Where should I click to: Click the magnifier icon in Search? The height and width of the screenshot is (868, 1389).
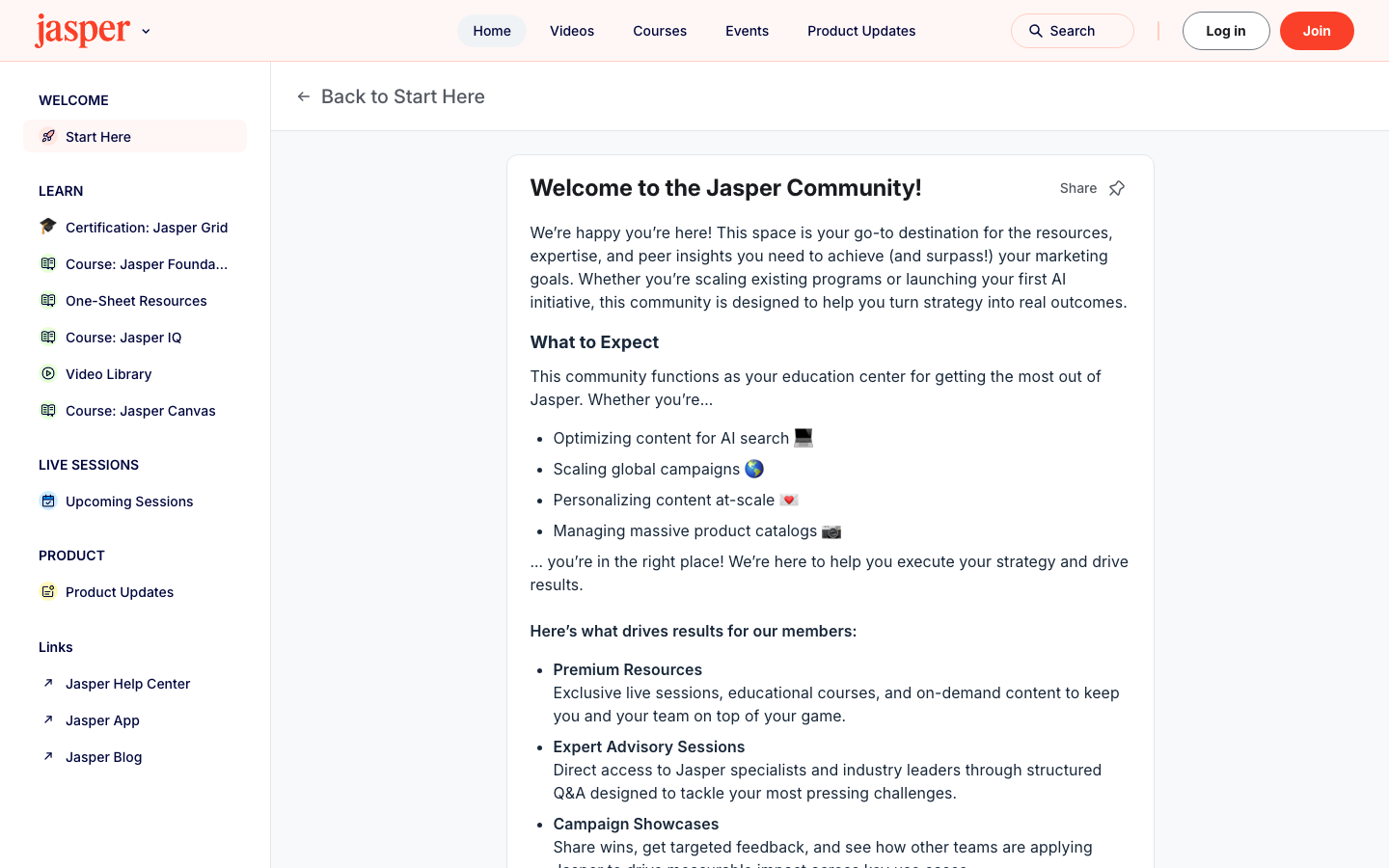[x=1036, y=31]
